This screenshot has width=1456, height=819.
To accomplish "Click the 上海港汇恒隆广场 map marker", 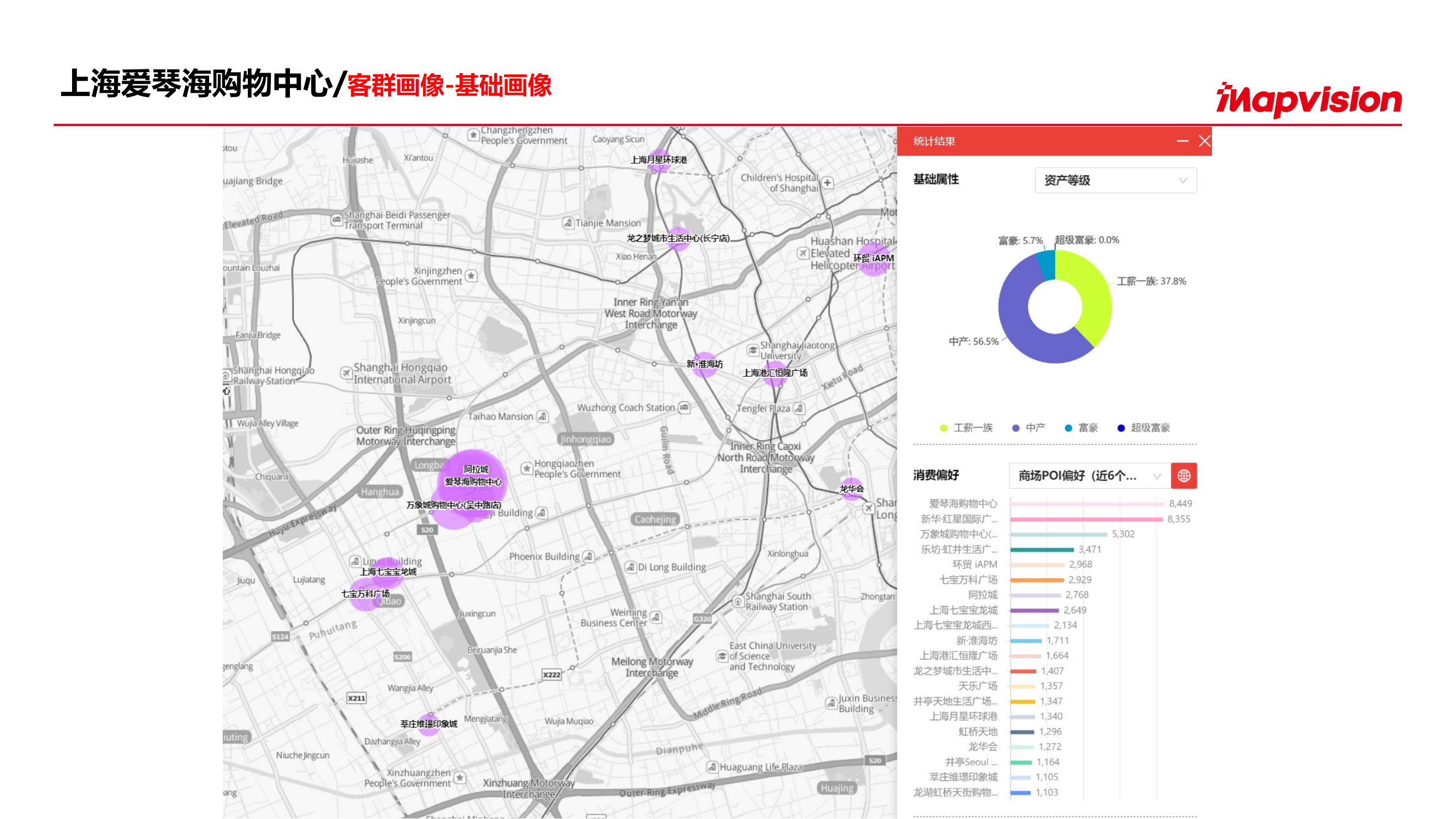I will point(775,373).
